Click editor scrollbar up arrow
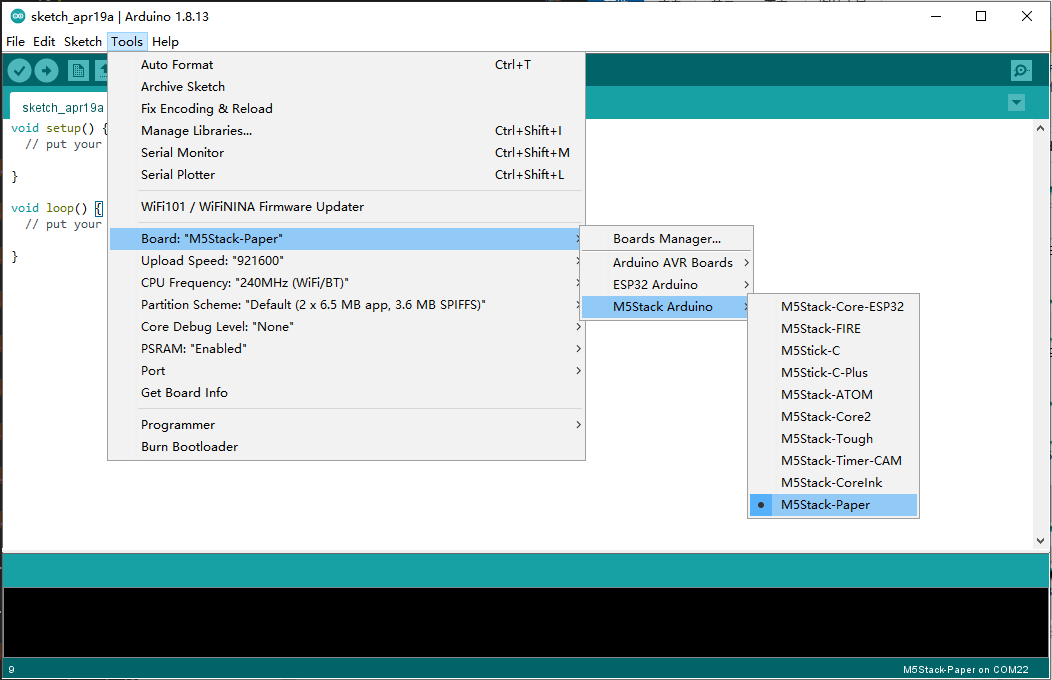This screenshot has width=1052, height=680. [x=1040, y=127]
